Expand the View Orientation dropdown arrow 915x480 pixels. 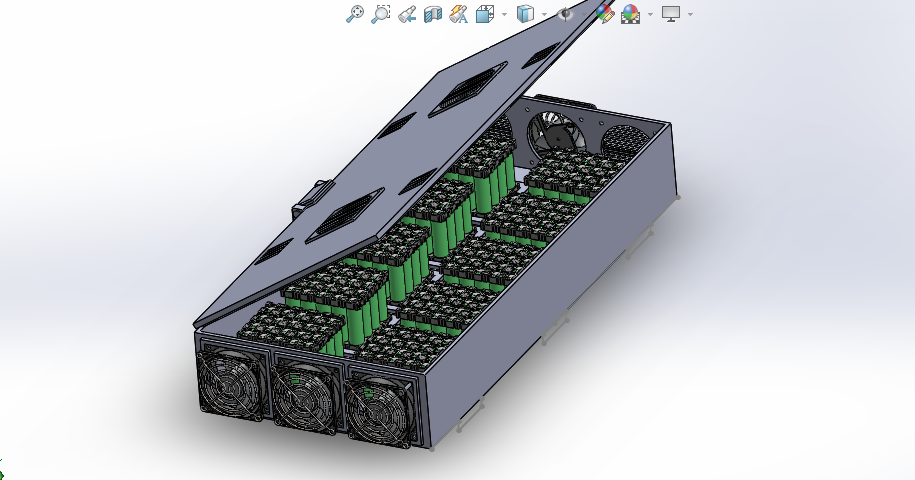pos(504,15)
